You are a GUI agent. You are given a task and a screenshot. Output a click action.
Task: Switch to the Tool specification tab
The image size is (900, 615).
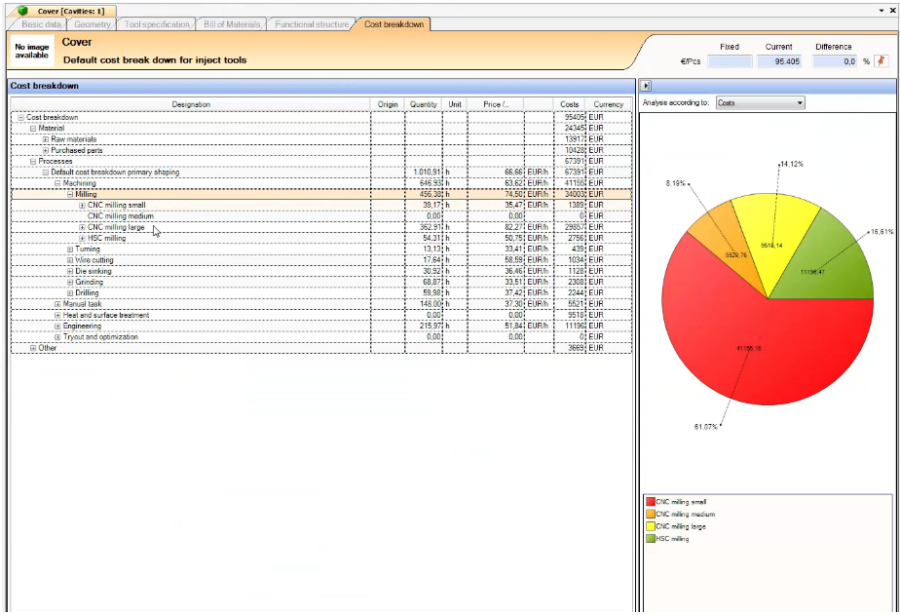(156, 23)
